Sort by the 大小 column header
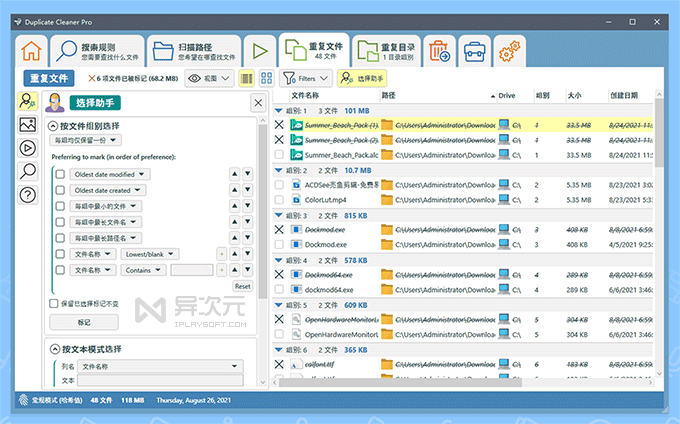The width and height of the screenshot is (680, 424). tap(574, 95)
